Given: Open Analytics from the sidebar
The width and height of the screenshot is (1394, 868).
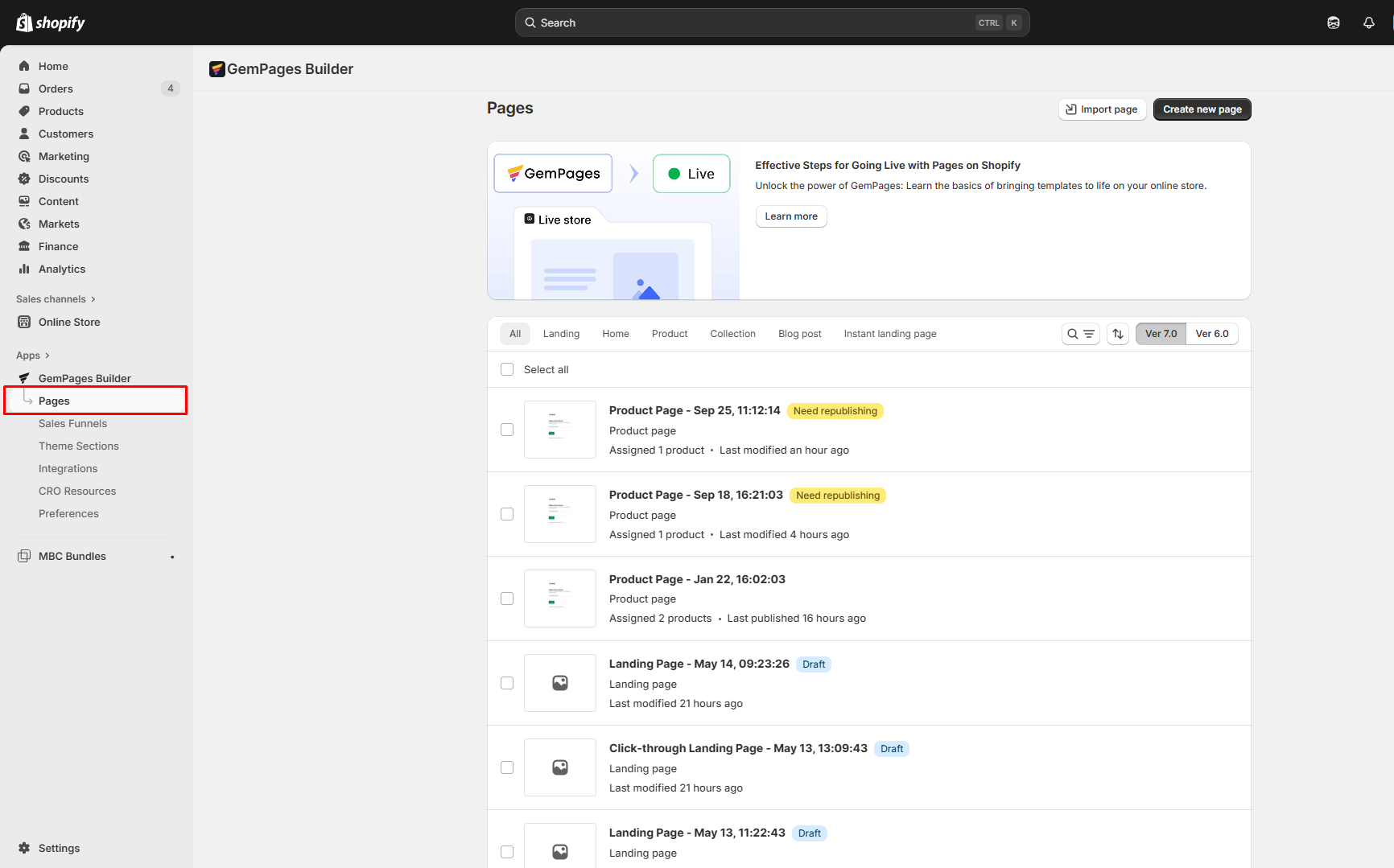Looking at the screenshot, I should [x=62, y=269].
